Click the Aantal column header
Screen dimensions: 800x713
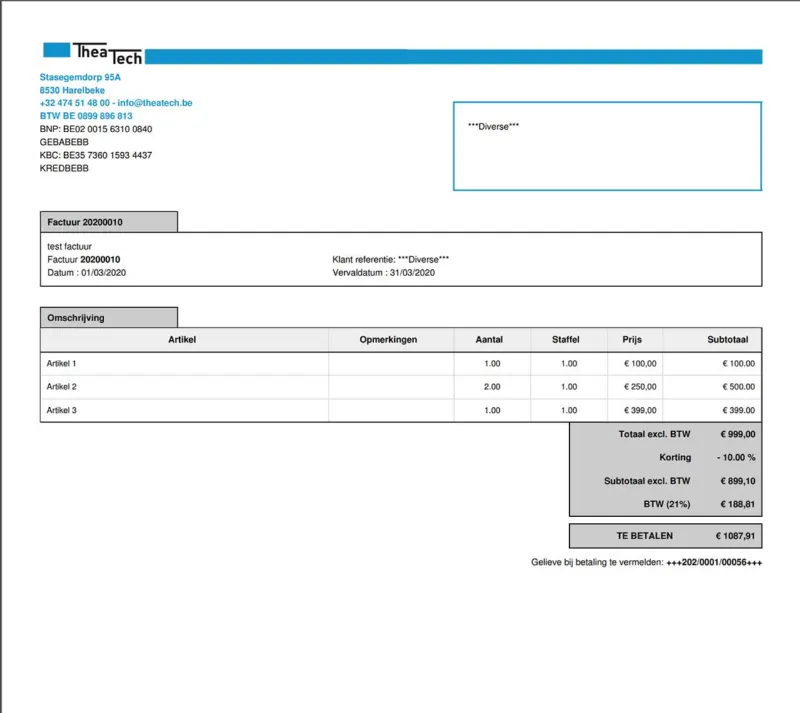(x=489, y=339)
